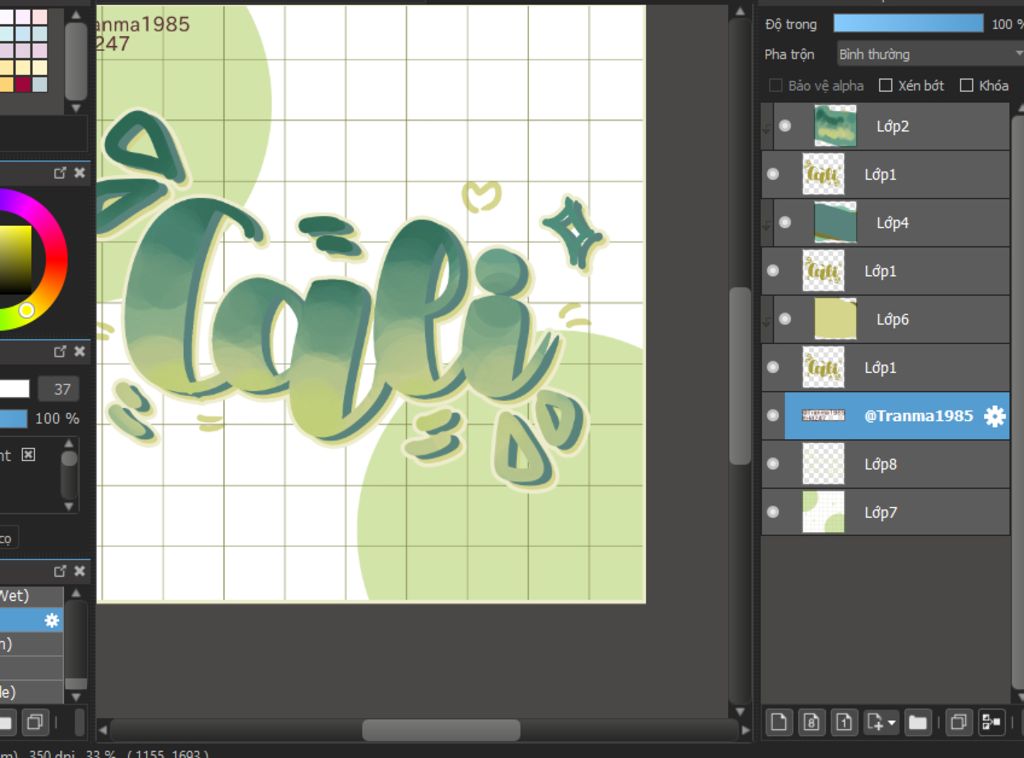Hide the Lớp7 layer
Viewport: 1024px width, 758px height.
773,512
